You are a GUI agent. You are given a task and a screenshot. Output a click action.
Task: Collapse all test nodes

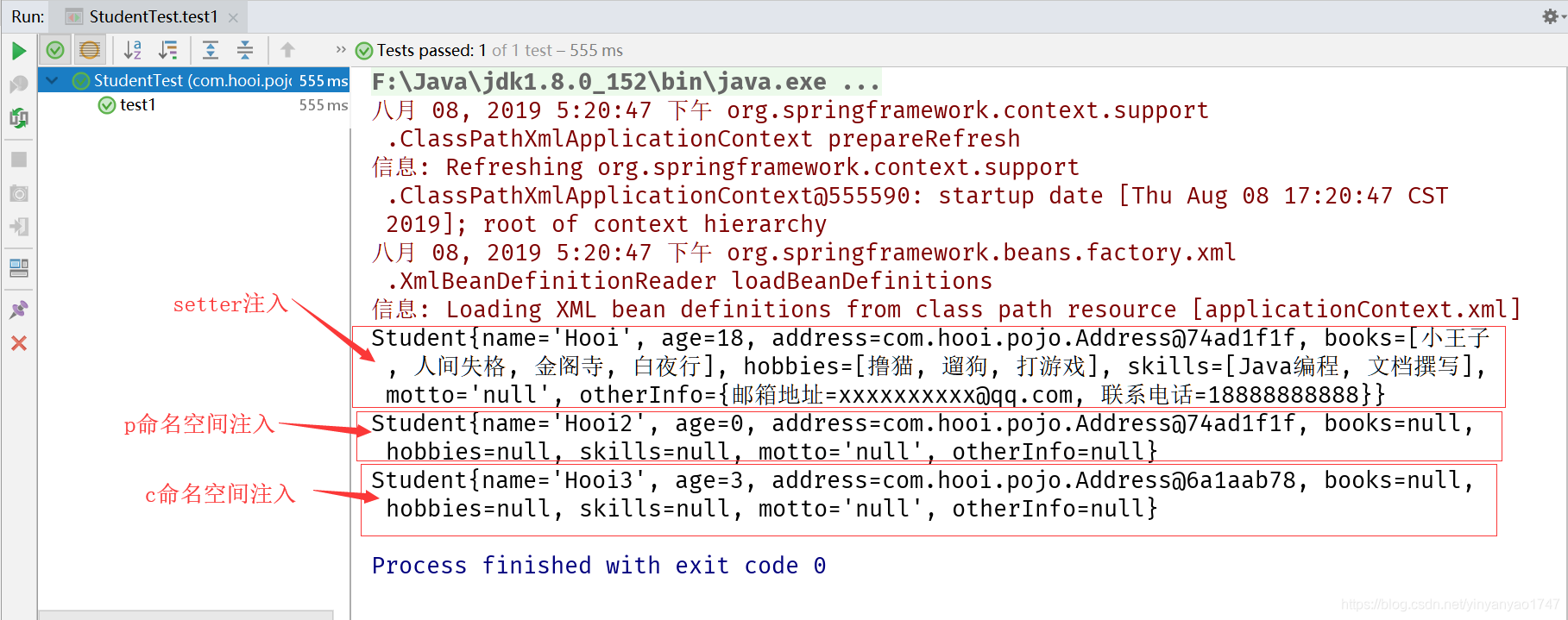245,50
